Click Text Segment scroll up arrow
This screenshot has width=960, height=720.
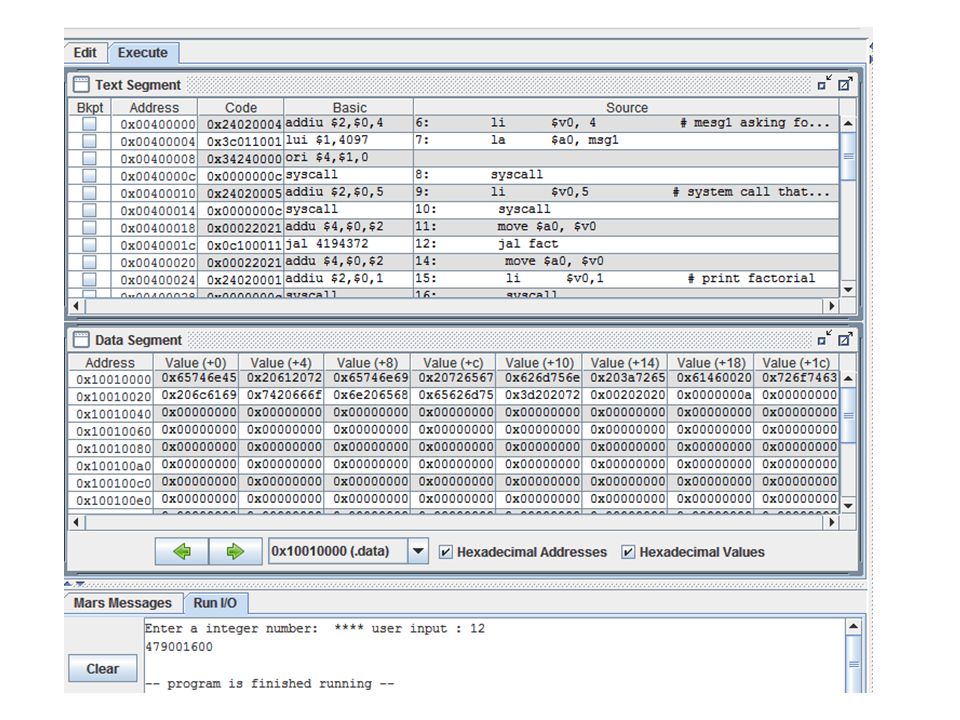[848, 123]
